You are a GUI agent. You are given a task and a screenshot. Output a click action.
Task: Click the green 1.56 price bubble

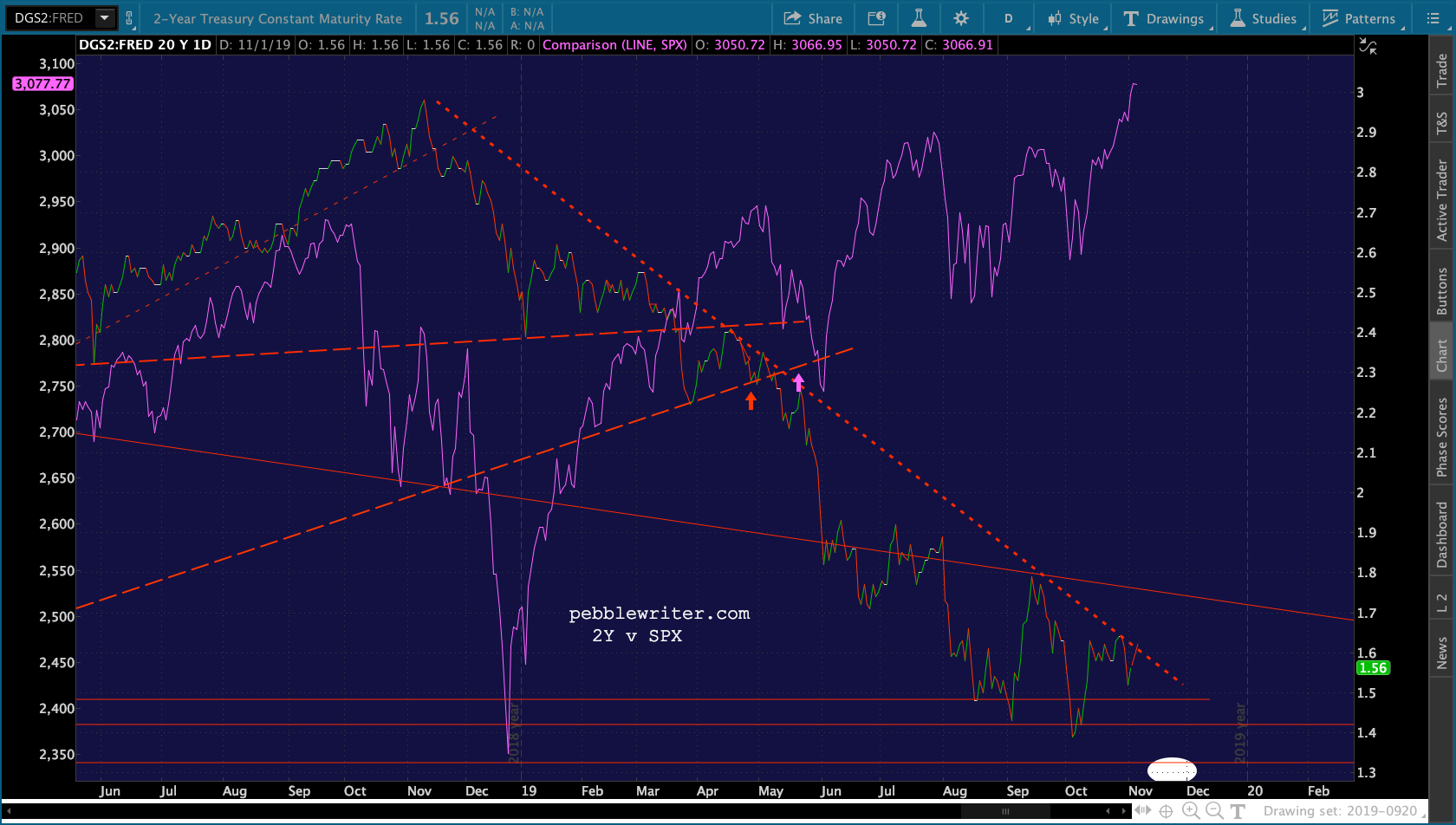point(1373,668)
